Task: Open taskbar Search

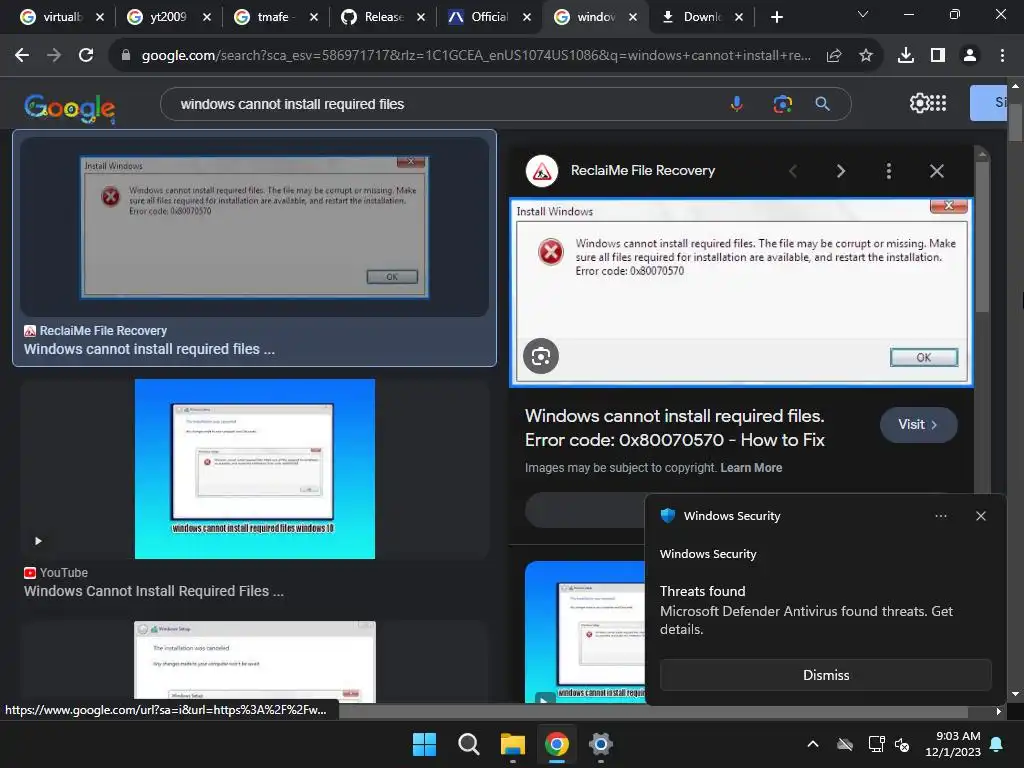Action: coord(468,744)
